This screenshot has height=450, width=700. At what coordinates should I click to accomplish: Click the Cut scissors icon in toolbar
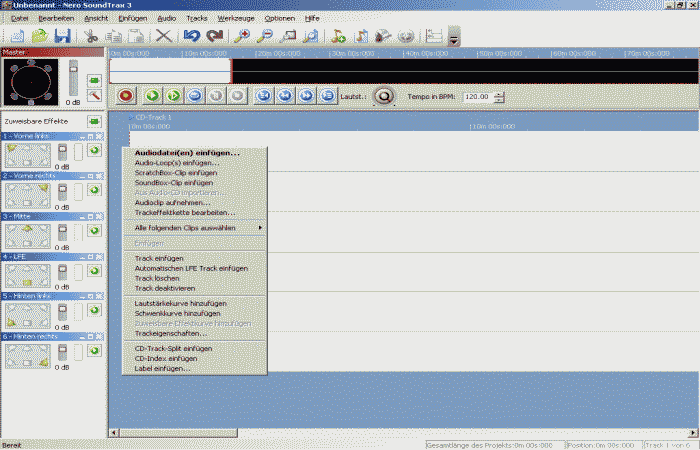91,37
